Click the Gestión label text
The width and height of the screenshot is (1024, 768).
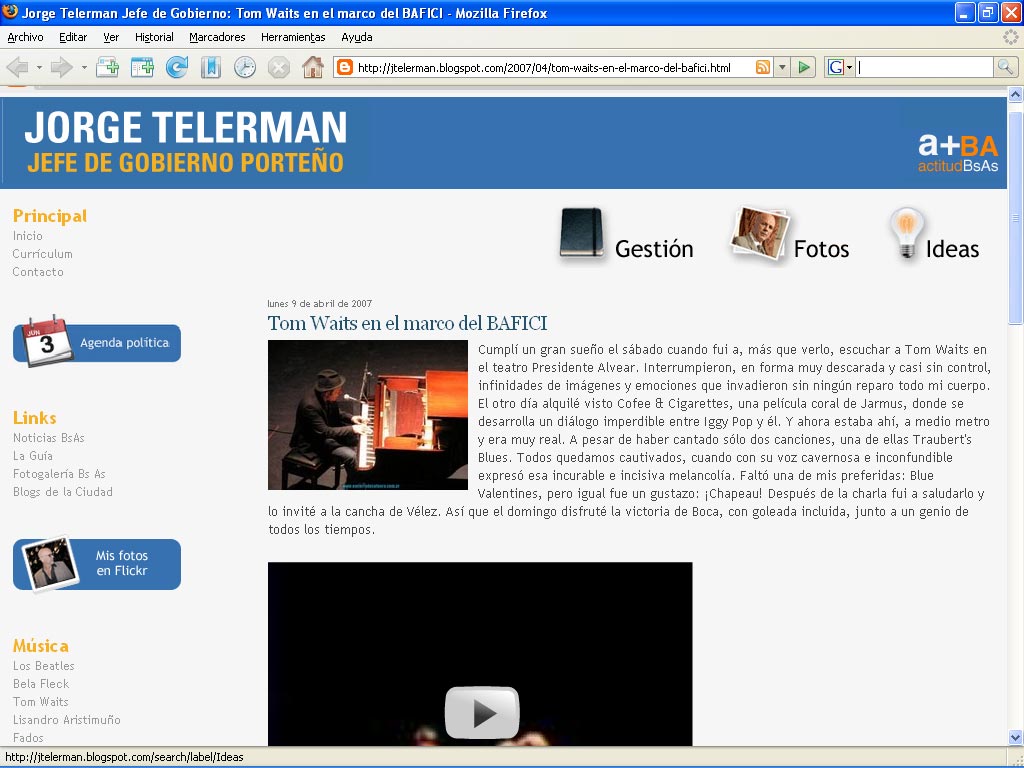654,249
